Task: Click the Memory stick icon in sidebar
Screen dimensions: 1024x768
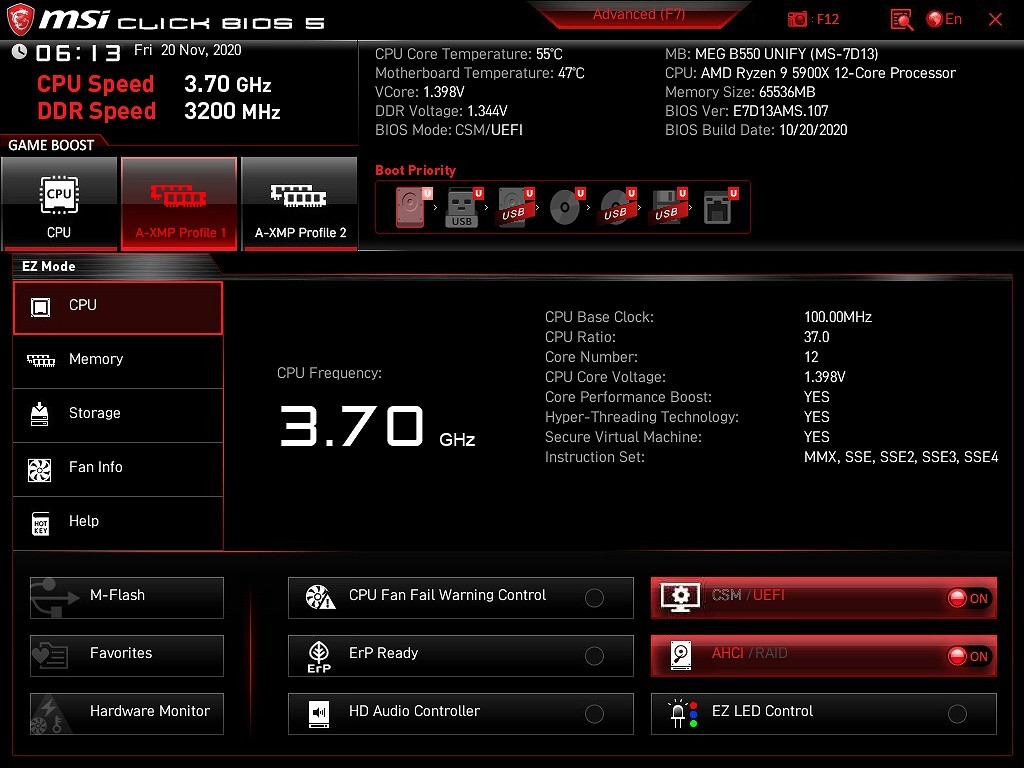Action: point(40,360)
